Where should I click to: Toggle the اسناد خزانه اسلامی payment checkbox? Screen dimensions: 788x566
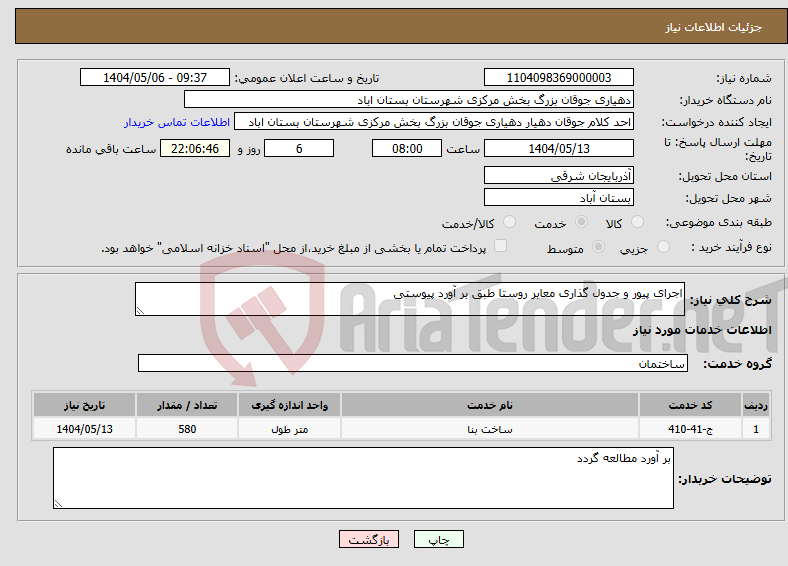[x=501, y=246]
